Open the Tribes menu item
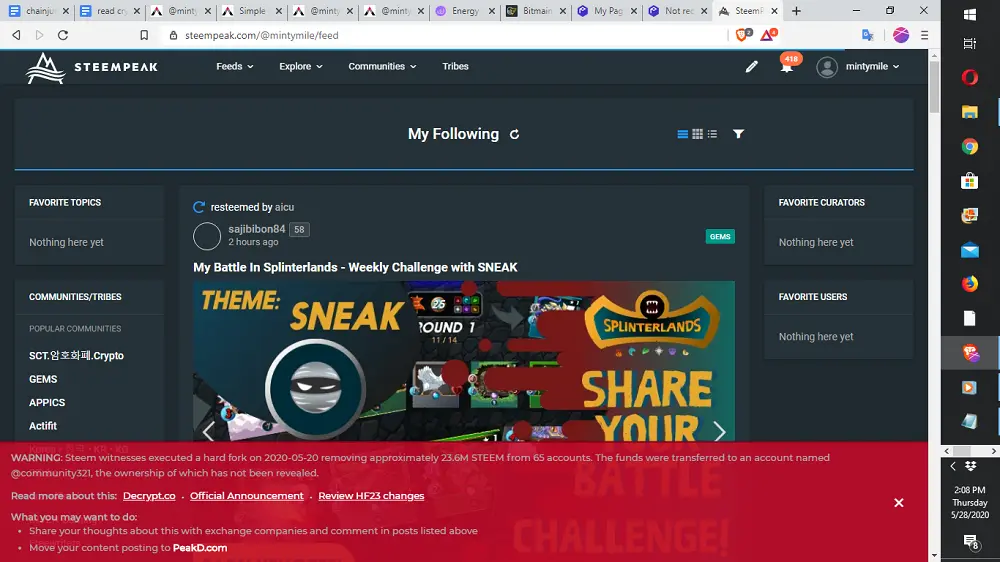The width and height of the screenshot is (1000, 562). 455,66
